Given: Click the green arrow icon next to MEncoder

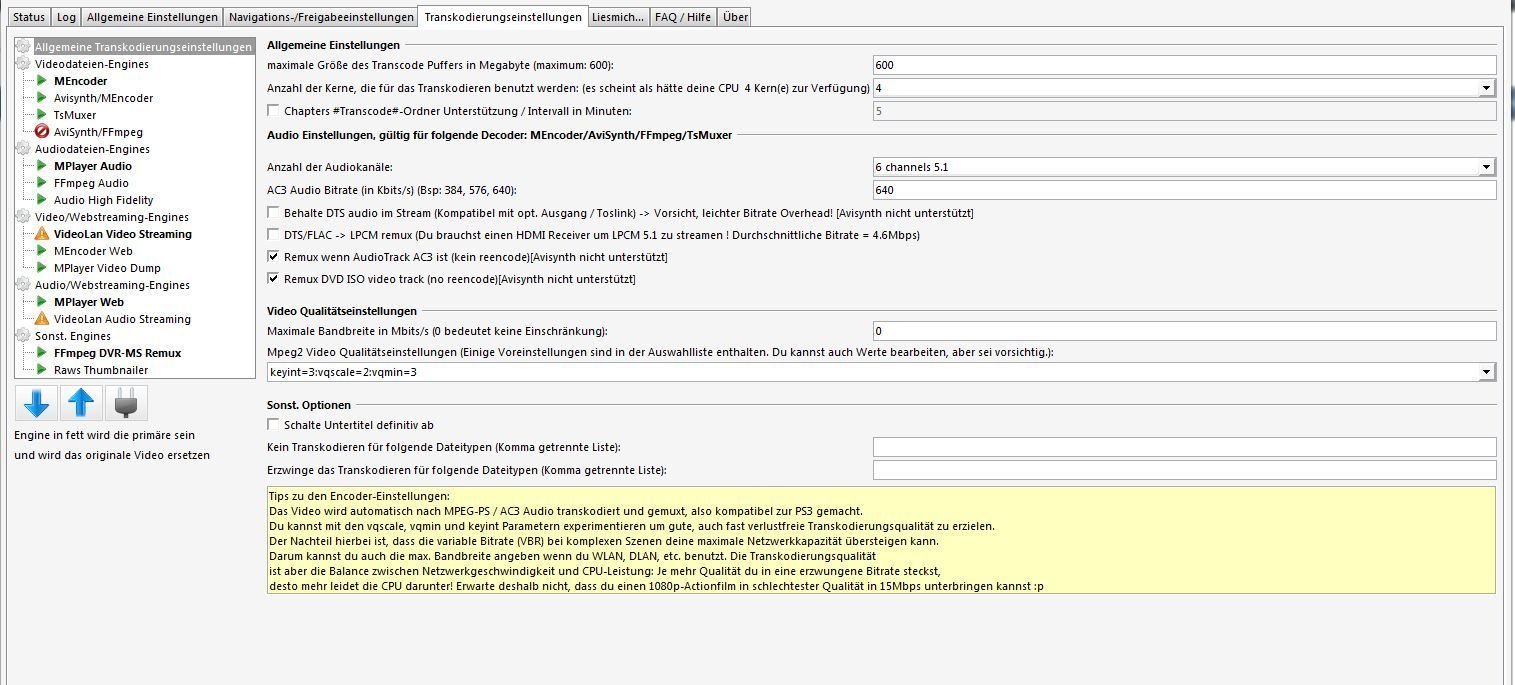Looking at the screenshot, I should [42, 81].
